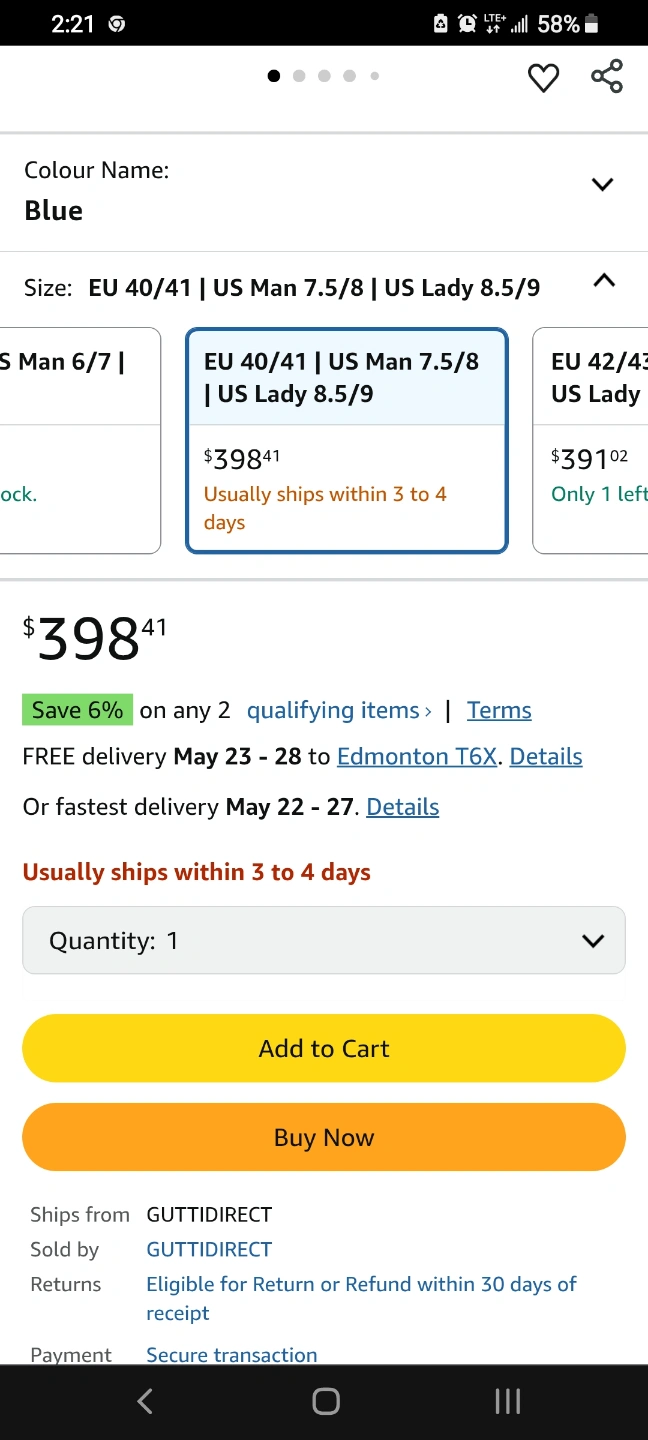
Task: Open the Quantity dropdown
Action: click(x=324, y=940)
